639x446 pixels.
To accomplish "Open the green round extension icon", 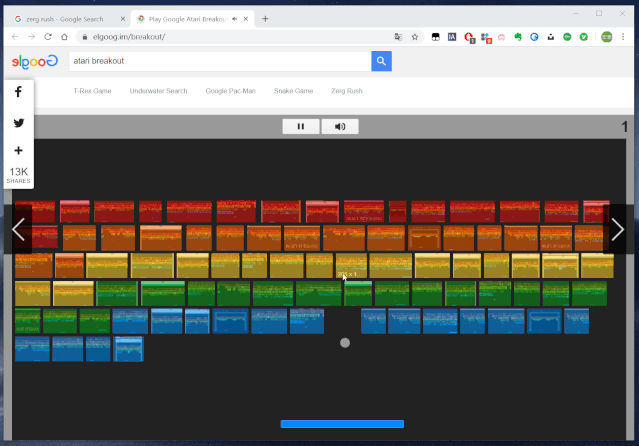I will pos(567,37).
